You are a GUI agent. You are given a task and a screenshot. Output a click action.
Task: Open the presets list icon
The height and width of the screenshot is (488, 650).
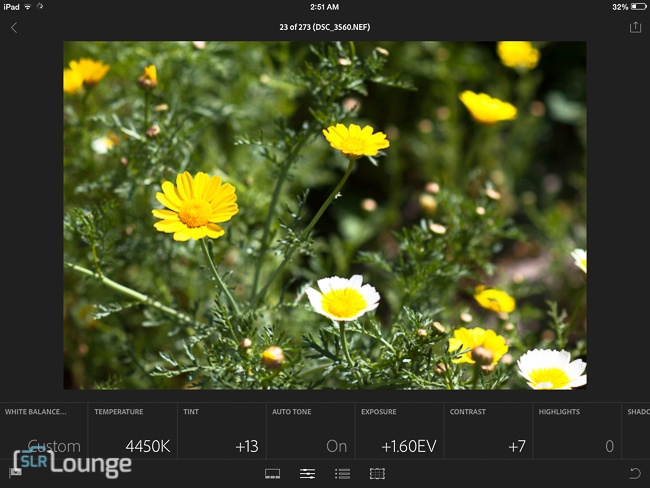point(342,473)
